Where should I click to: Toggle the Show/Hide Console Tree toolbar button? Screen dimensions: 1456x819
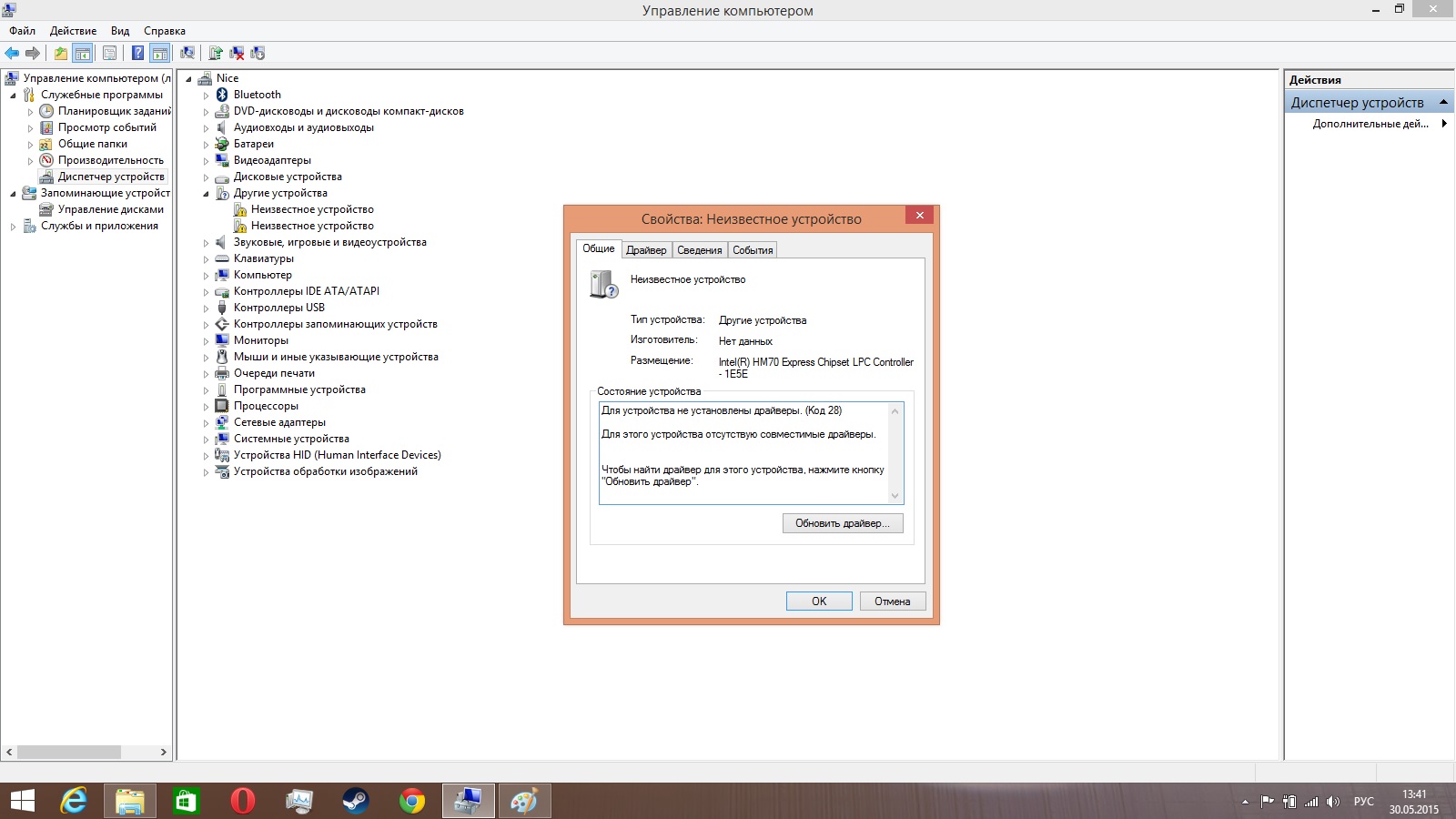pos(83,53)
